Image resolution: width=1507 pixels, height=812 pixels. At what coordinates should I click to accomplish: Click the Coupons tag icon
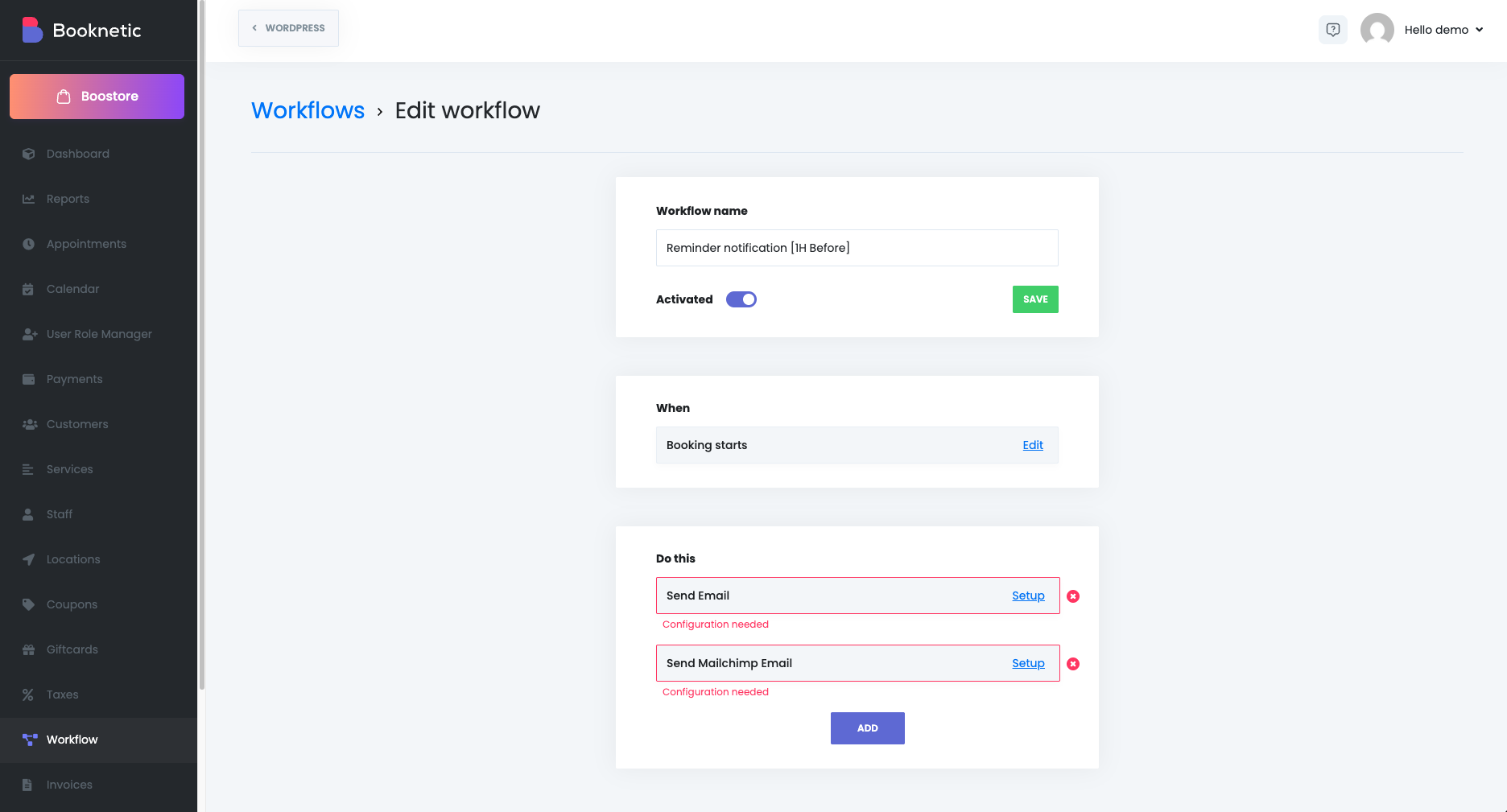(x=29, y=604)
